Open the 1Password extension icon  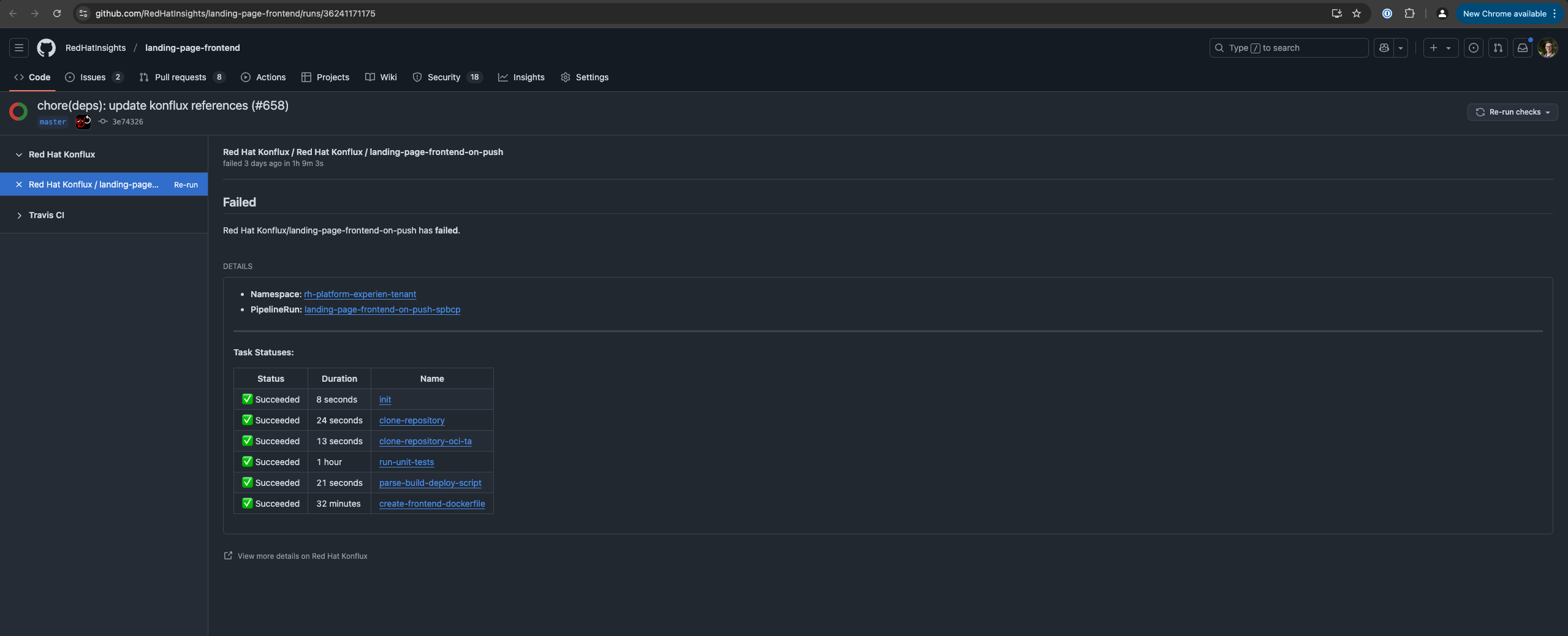(1387, 13)
